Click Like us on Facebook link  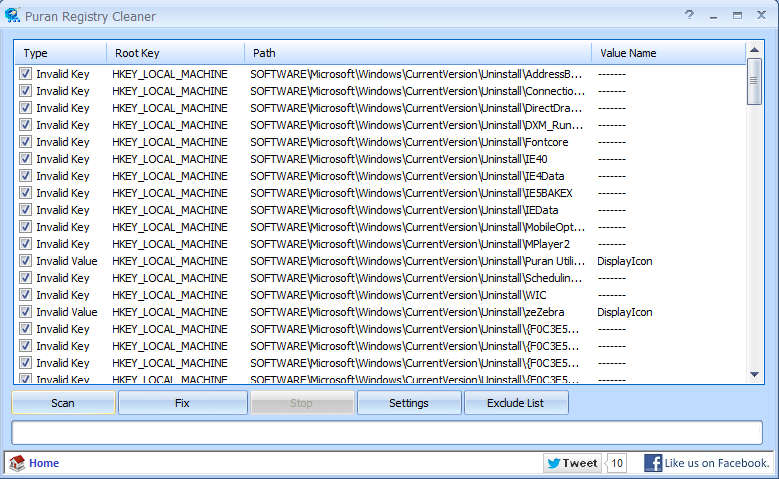click(716, 463)
